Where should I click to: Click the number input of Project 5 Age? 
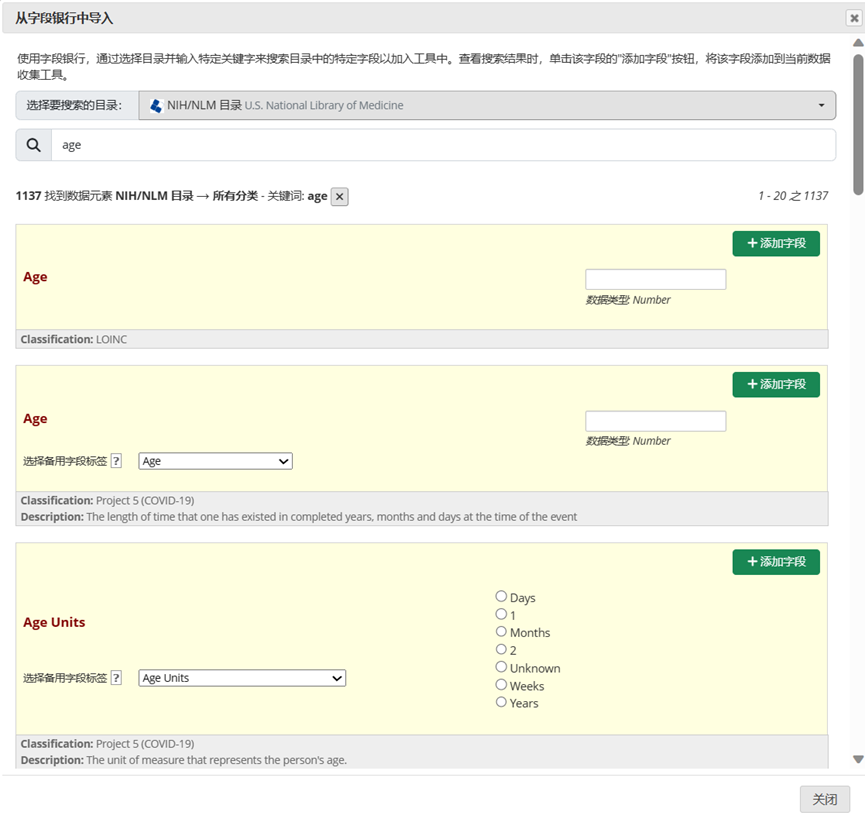(x=655, y=421)
